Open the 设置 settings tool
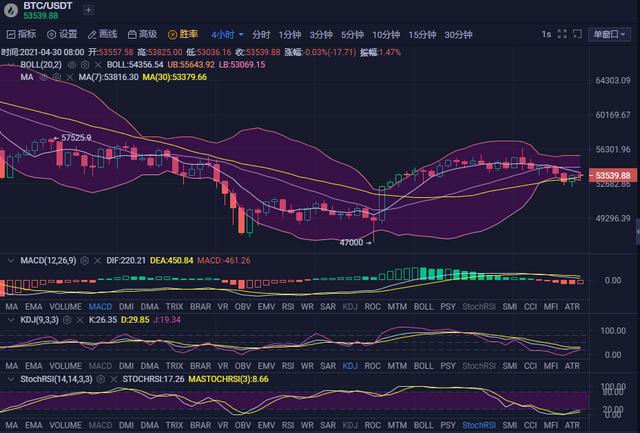The width and height of the screenshot is (640, 433). coord(62,34)
